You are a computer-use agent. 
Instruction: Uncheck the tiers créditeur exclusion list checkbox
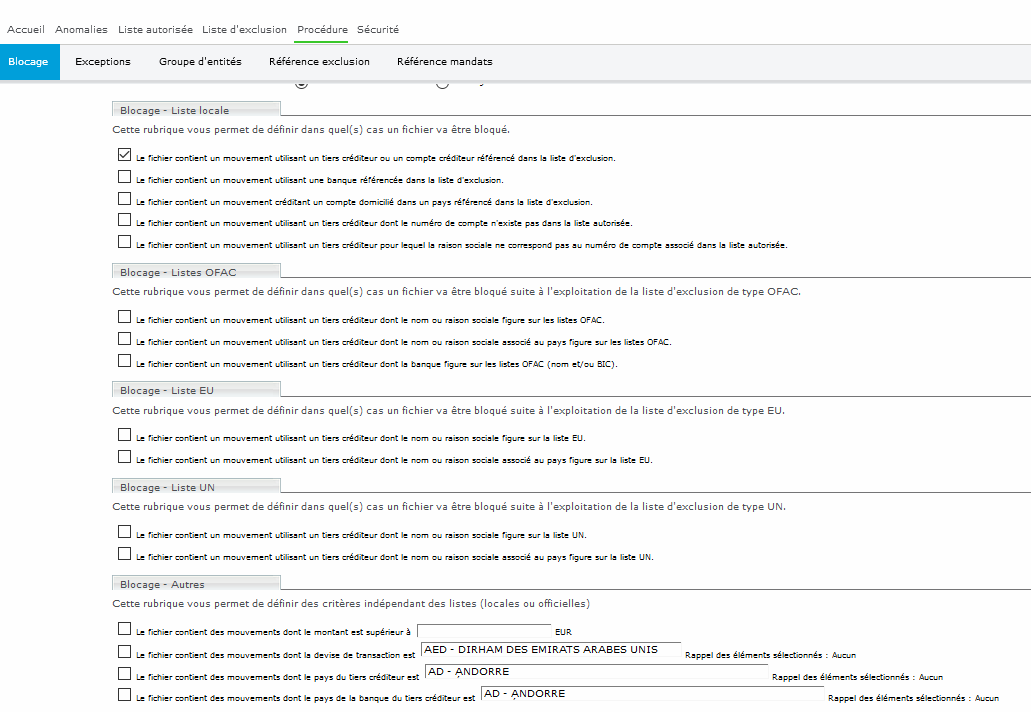pos(124,155)
